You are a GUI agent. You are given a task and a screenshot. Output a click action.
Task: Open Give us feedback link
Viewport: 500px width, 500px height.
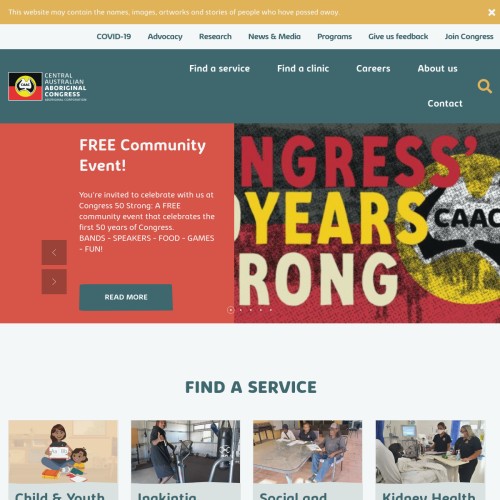398,37
